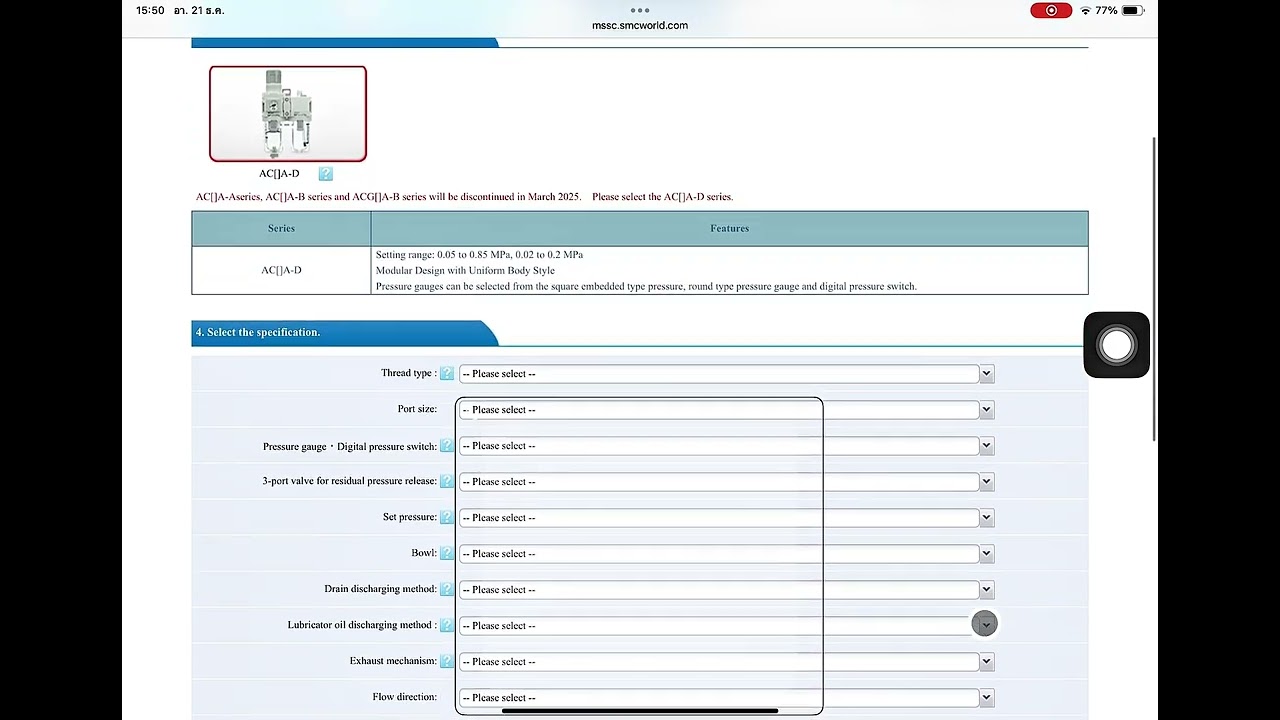Image resolution: width=1280 pixels, height=720 pixels.
Task: Open help icon for Lubricator oil discharging
Action: coord(447,625)
